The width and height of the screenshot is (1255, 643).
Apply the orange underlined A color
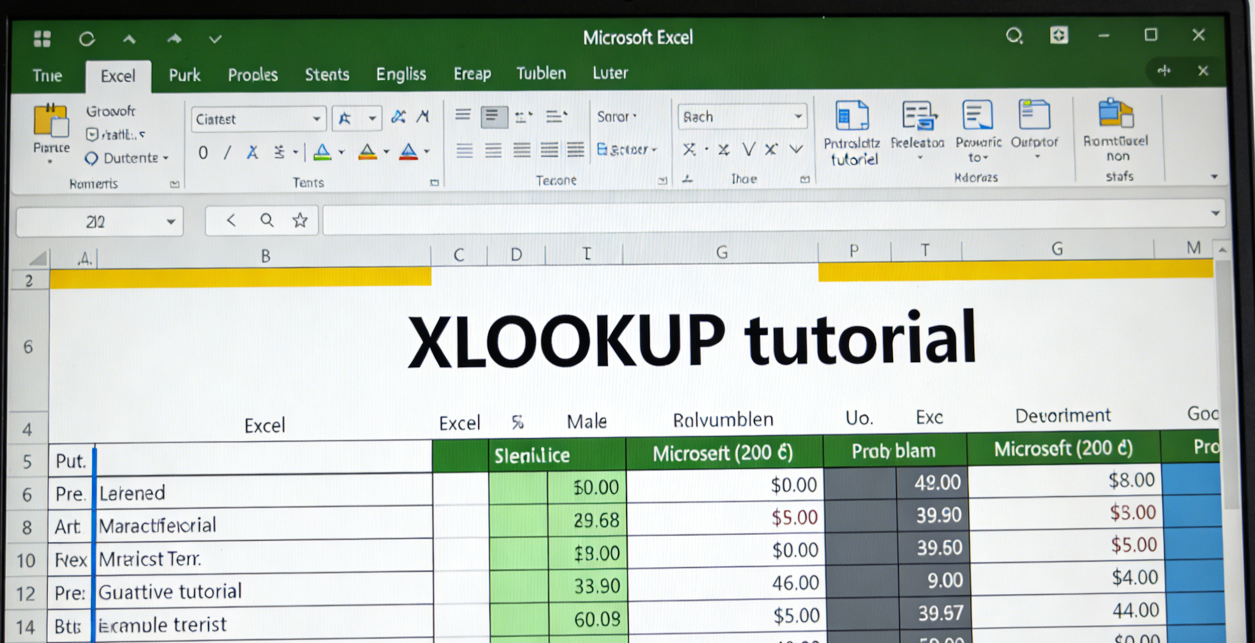[367, 153]
